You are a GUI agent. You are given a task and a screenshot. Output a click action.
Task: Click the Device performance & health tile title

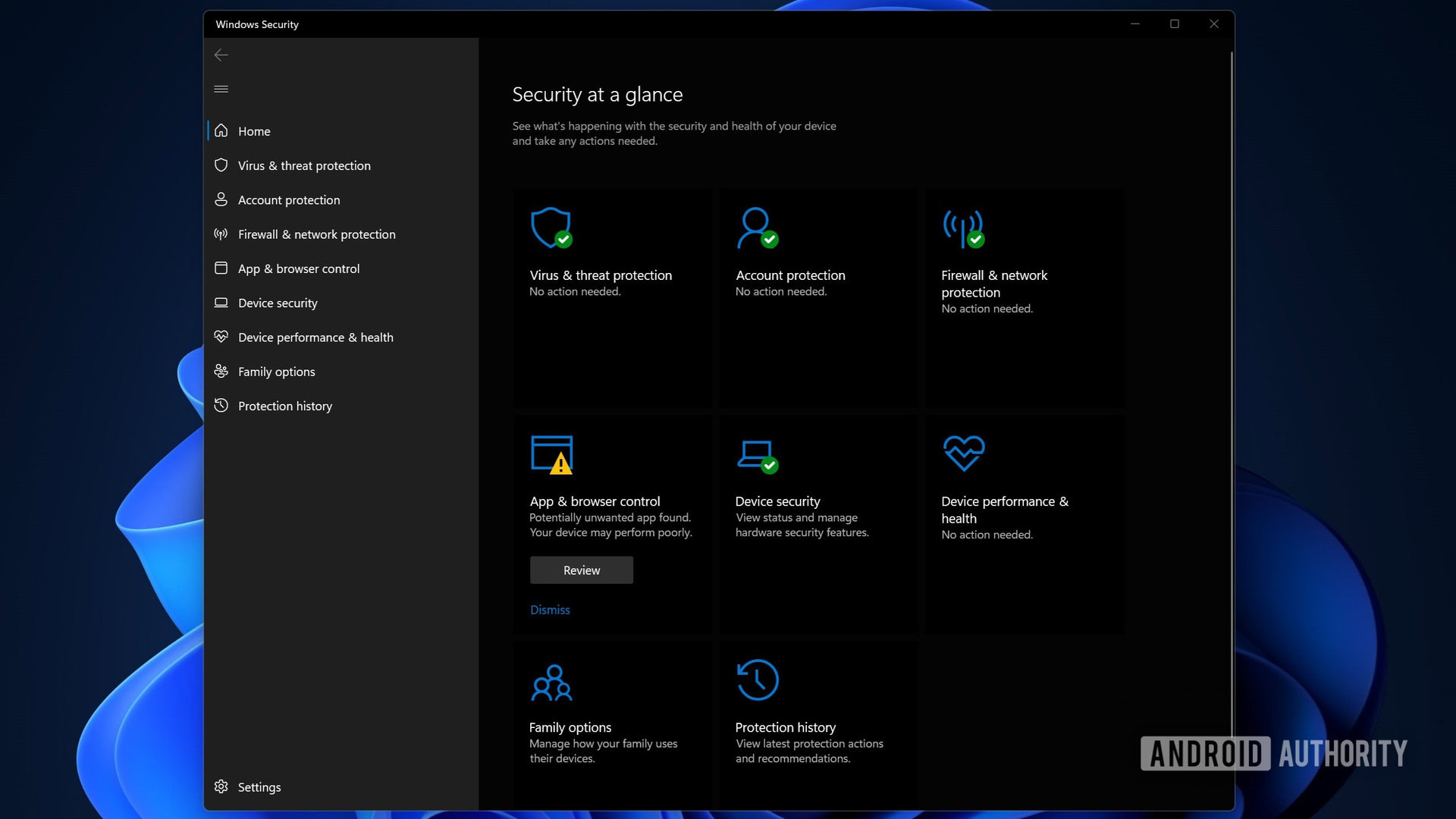[1005, 510]
